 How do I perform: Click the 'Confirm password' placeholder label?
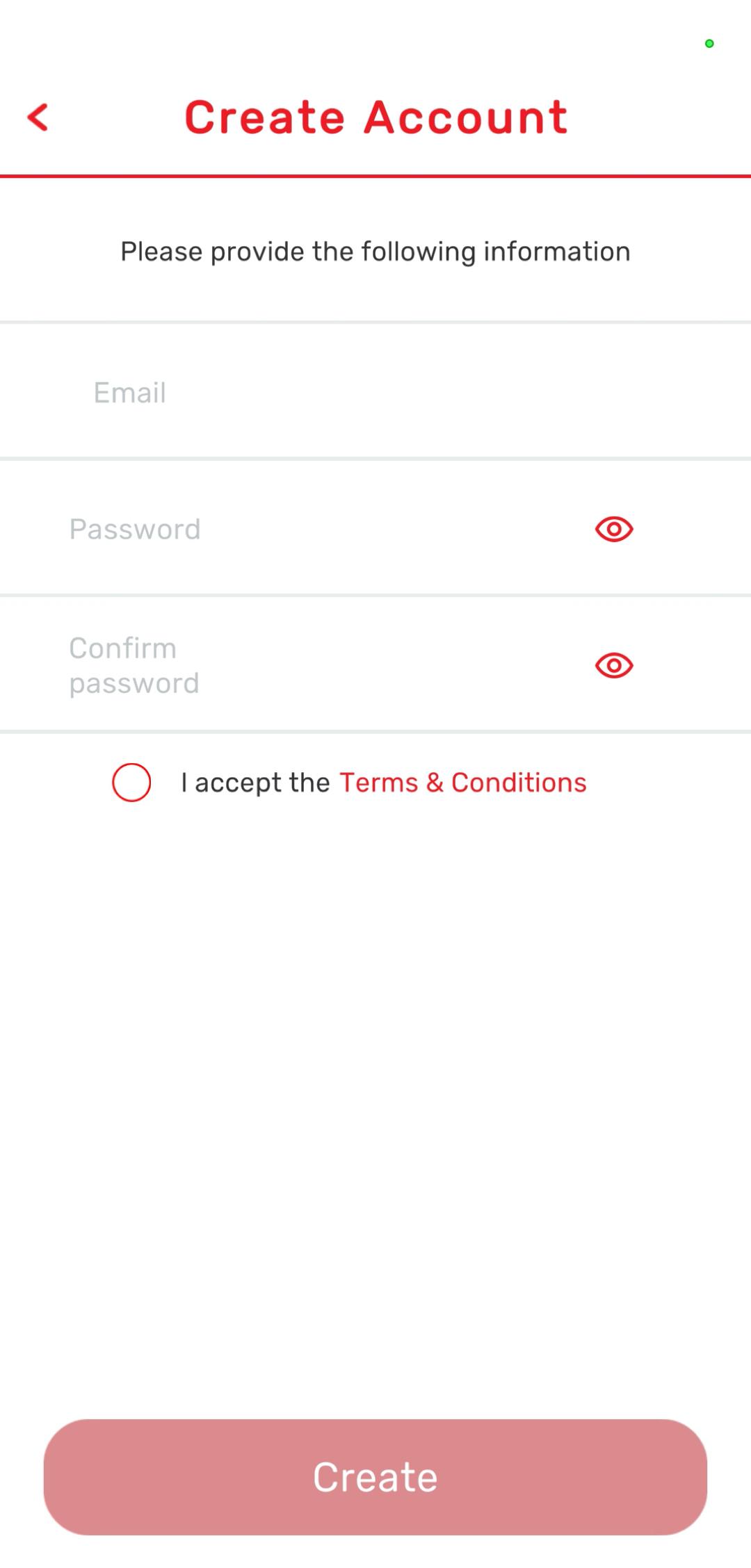[134, 666]
